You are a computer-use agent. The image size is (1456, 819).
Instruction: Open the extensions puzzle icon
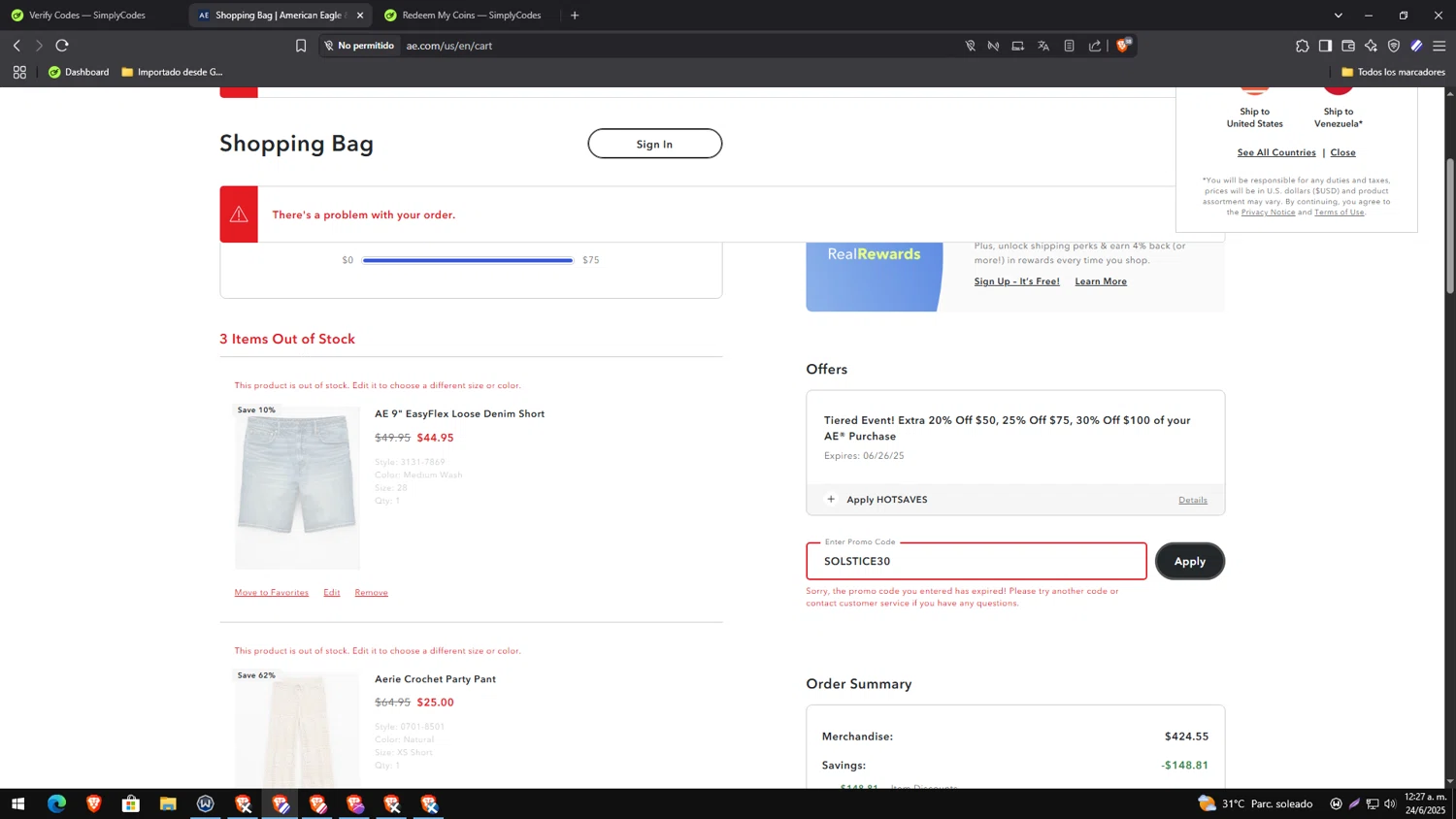coord(1302,46)
